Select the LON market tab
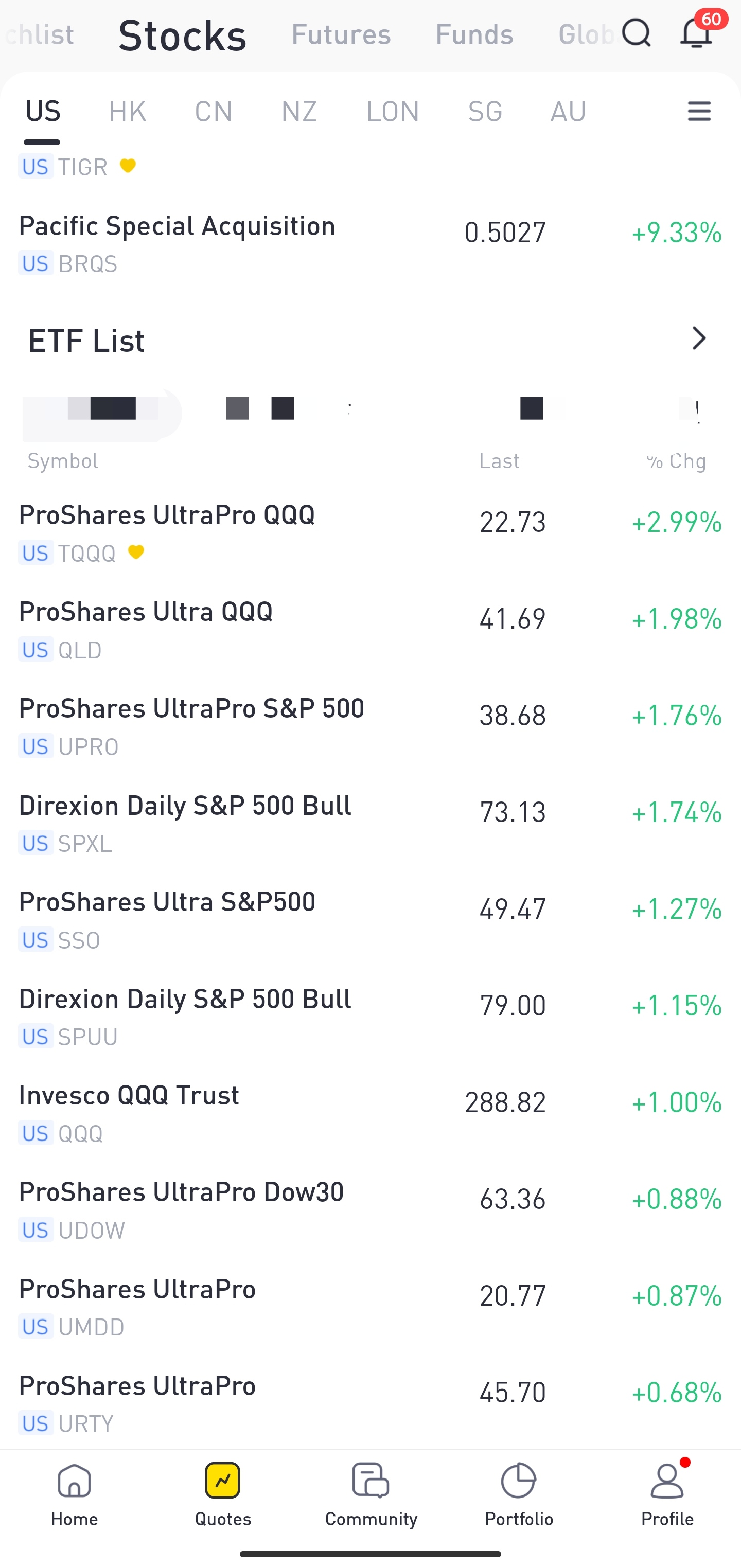The height and width of the screenshot is (1568, 741). tap(393, 112)
